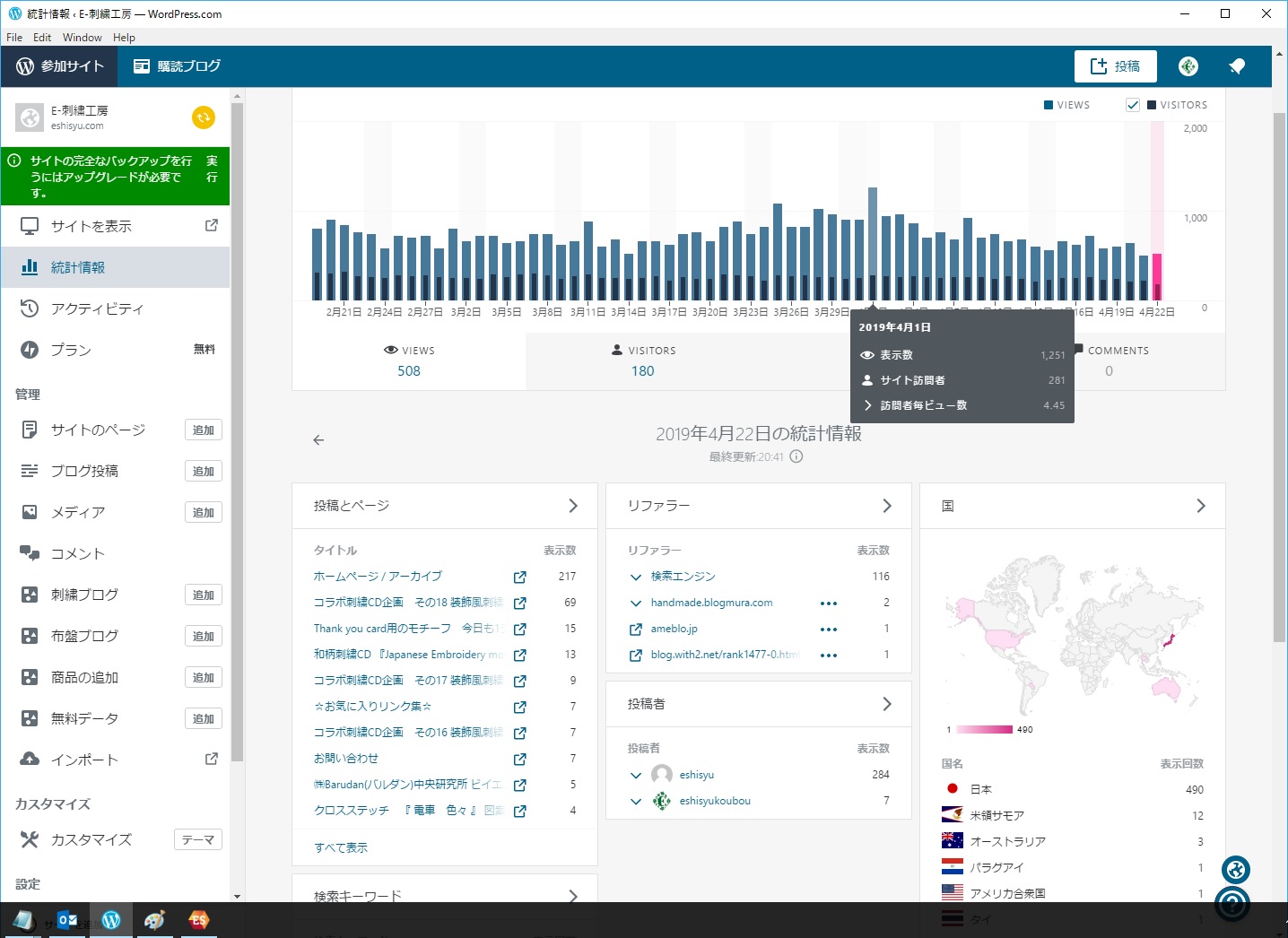Open external link for クロスステッチ post
Image resolution: width=1288 pixels, height=938 pixels.
(519, 812)
